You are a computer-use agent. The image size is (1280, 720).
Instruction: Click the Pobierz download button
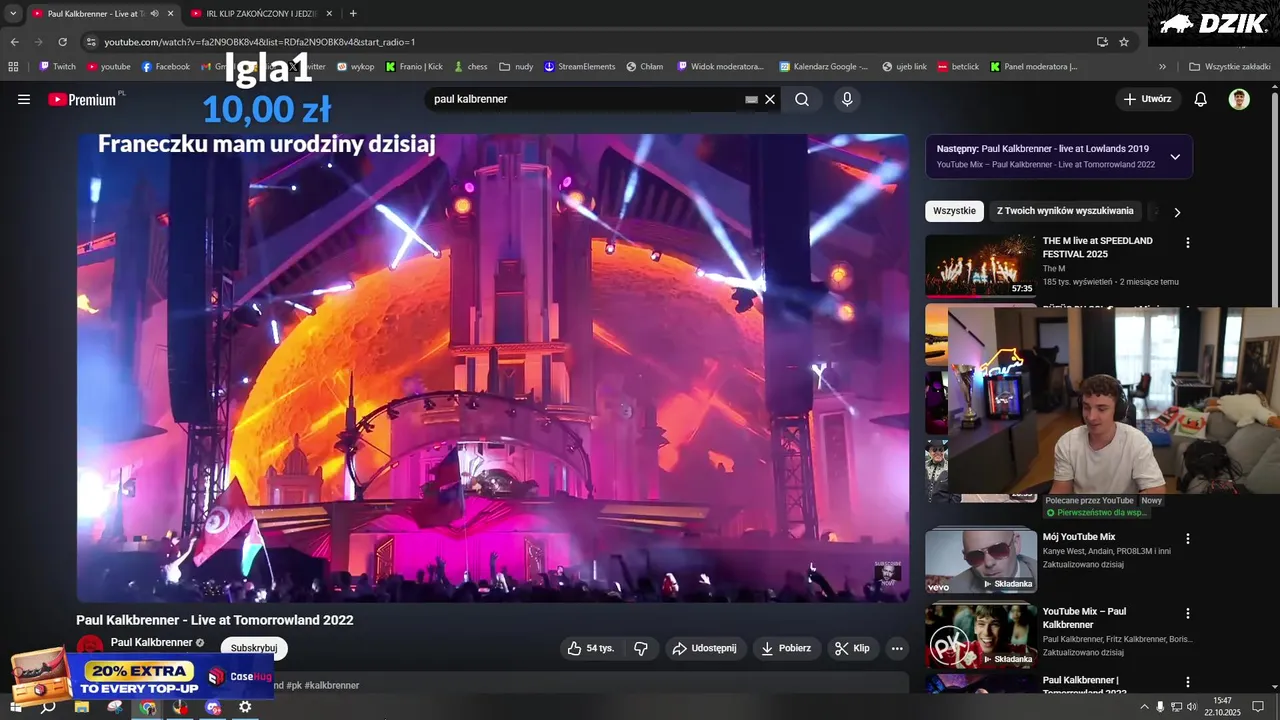tap(786, 648)
